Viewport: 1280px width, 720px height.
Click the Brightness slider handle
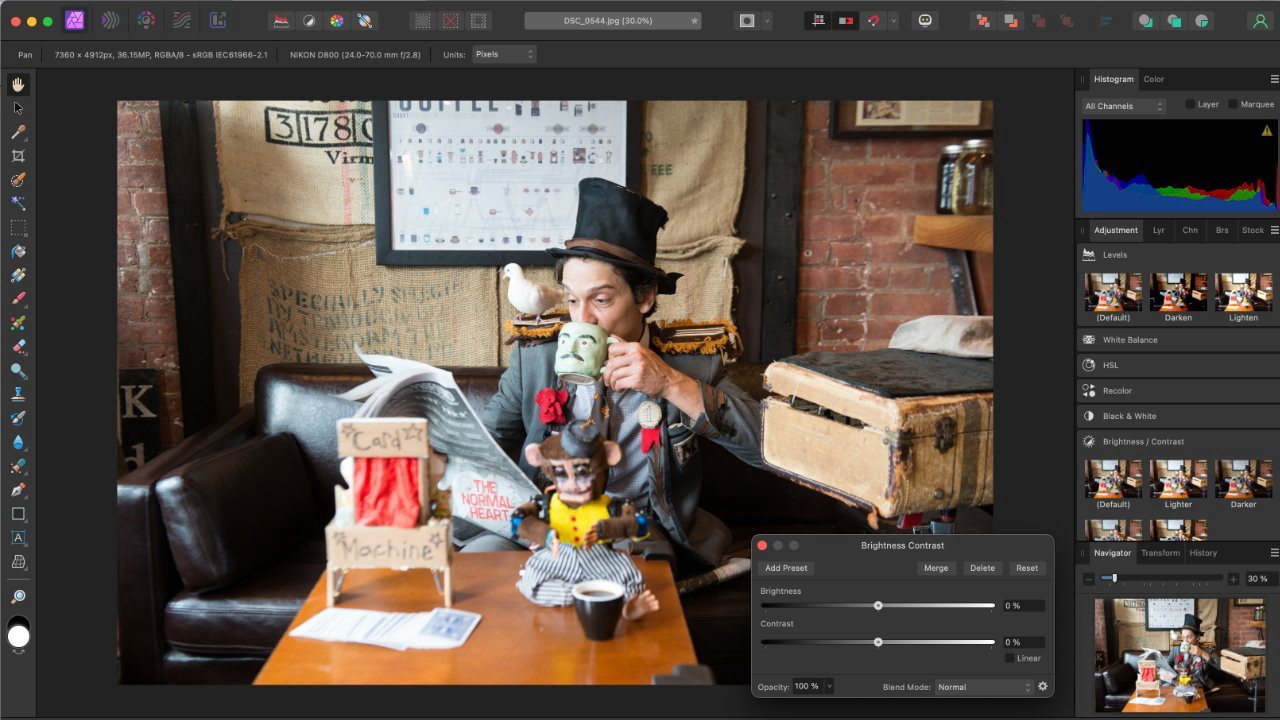(x=878, y=605)
